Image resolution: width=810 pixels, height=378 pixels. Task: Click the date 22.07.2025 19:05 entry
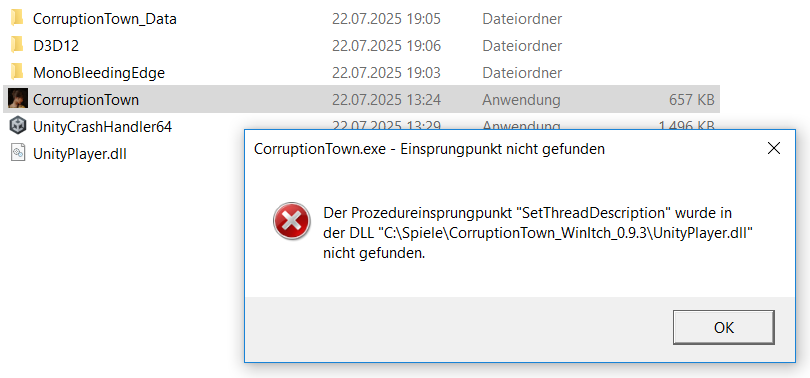[386, 19]
